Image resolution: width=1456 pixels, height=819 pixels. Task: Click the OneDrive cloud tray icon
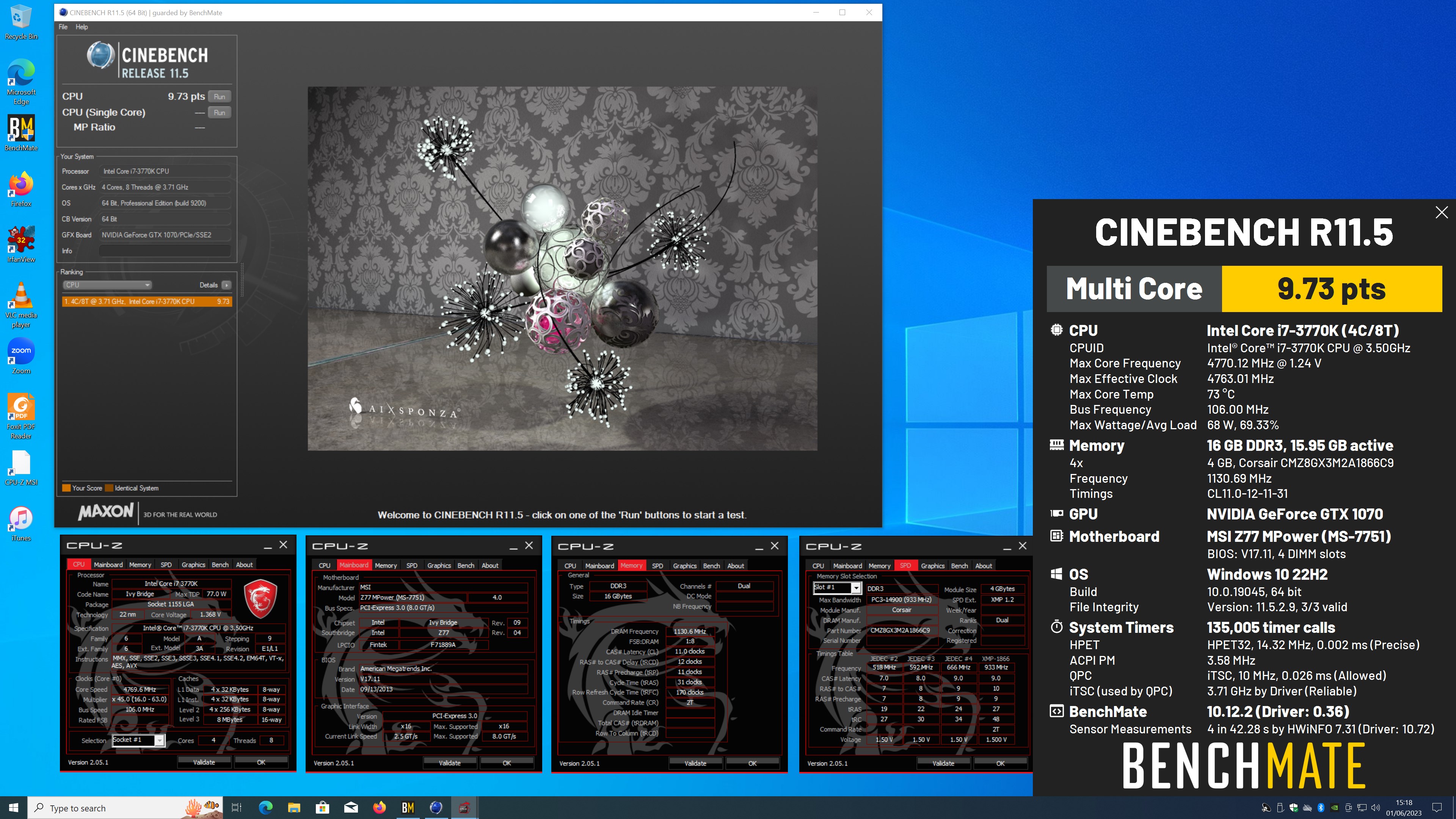[1307, 808]
